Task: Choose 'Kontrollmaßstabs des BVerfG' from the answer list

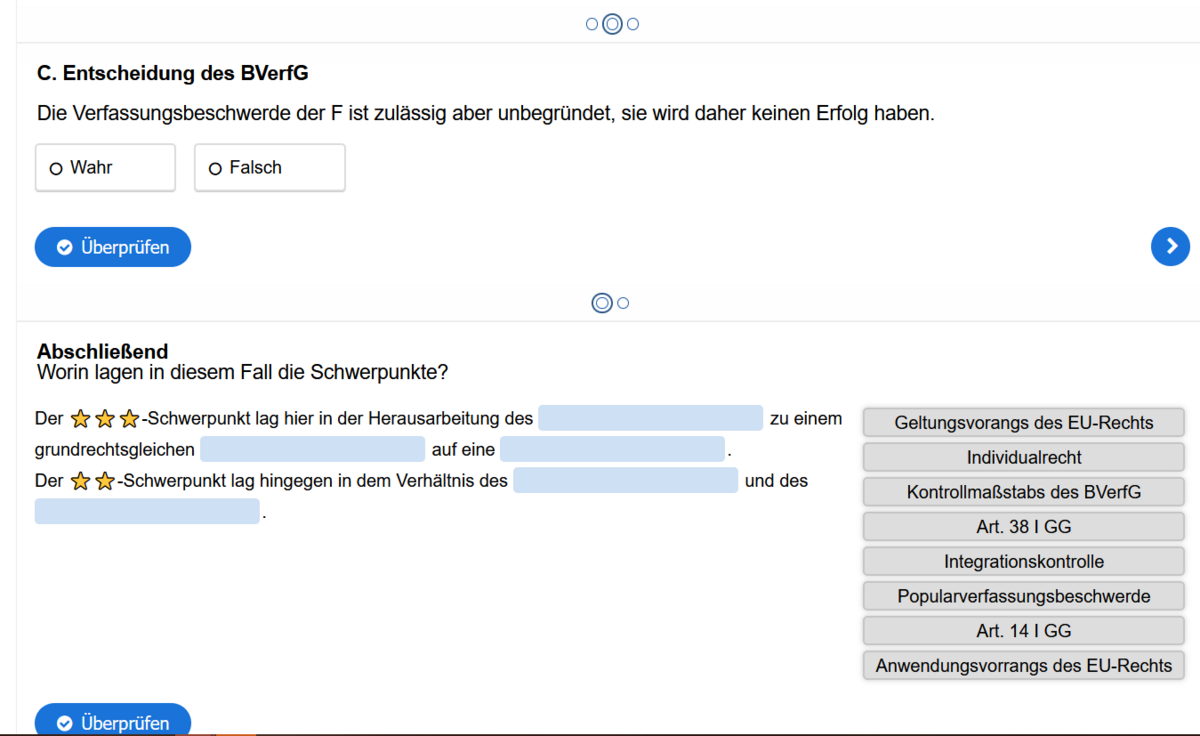Action: pyautogui.click(x=1023, y=492)
